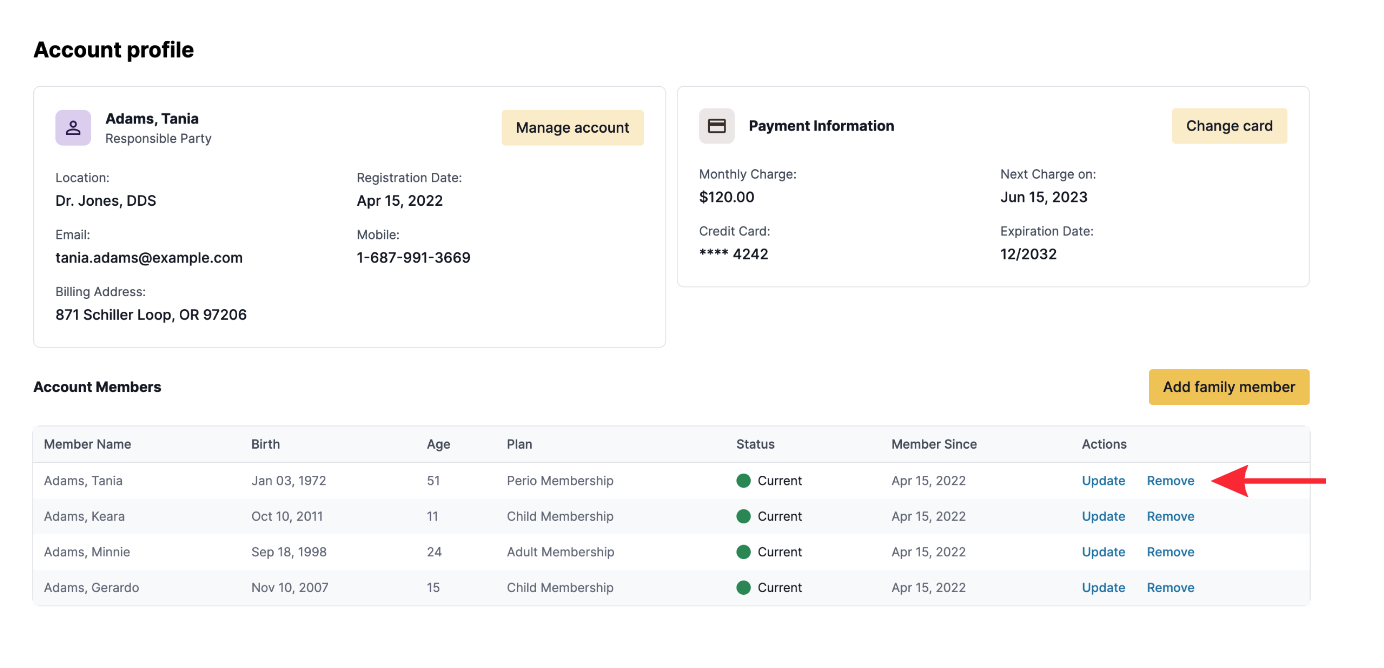Remove Adams, Keara from account
Viewport: 1384px width, 668px height.
pyautogui.click(x=1171, y=517)
